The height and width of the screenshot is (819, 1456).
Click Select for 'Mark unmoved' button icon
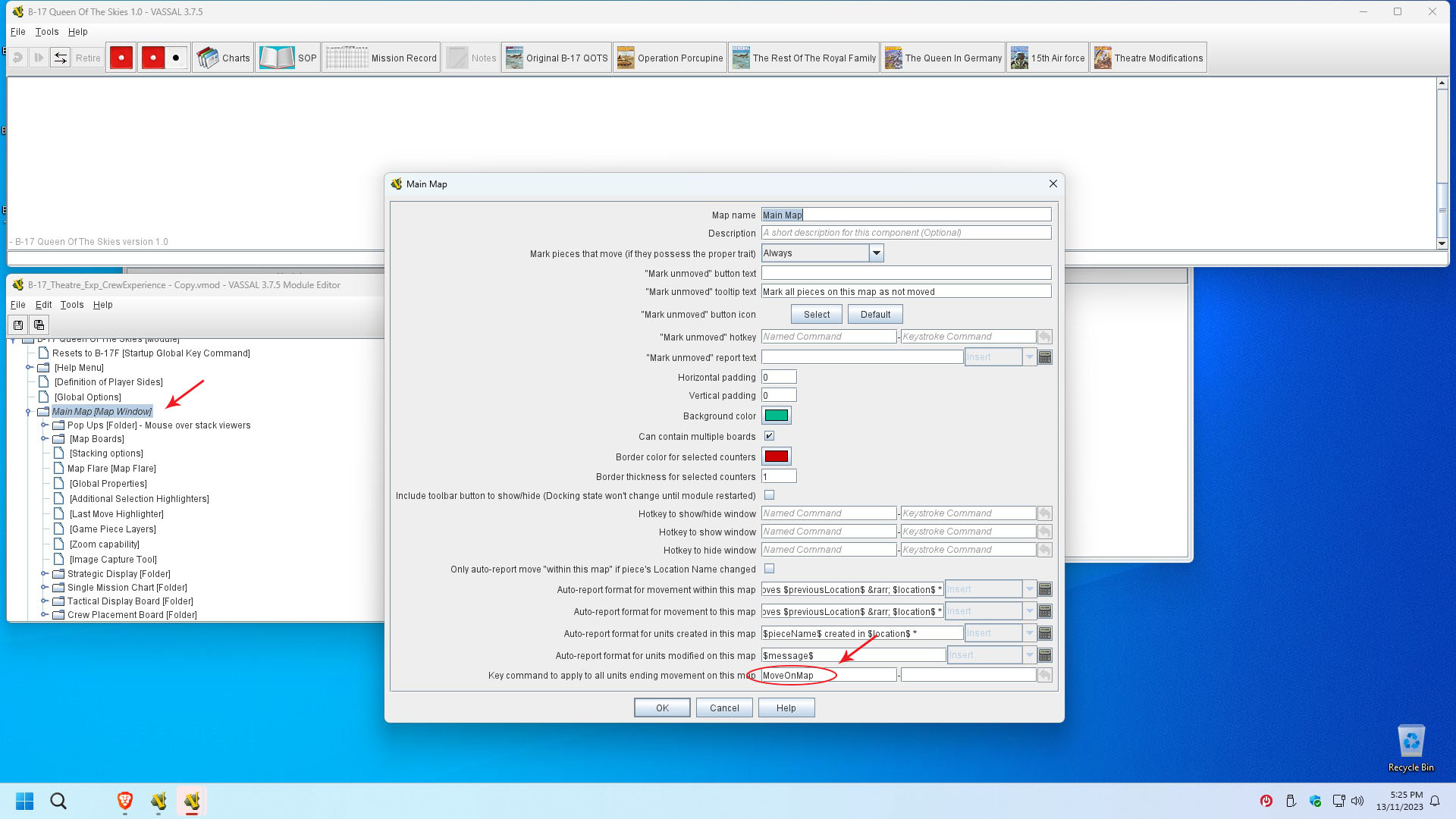tap(817, 314)
